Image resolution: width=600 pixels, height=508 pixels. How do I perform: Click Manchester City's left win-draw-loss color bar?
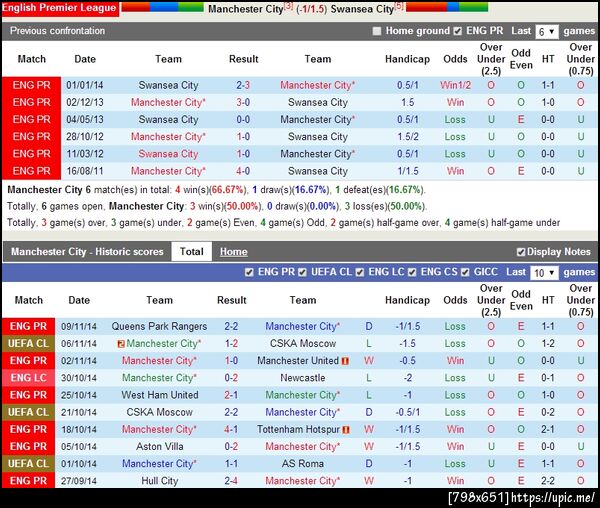[162, 7]
